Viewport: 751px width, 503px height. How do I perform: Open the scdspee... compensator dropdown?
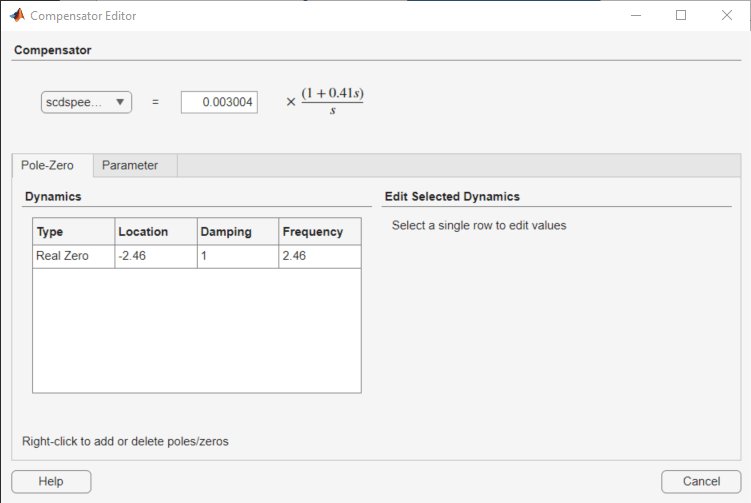87,102
